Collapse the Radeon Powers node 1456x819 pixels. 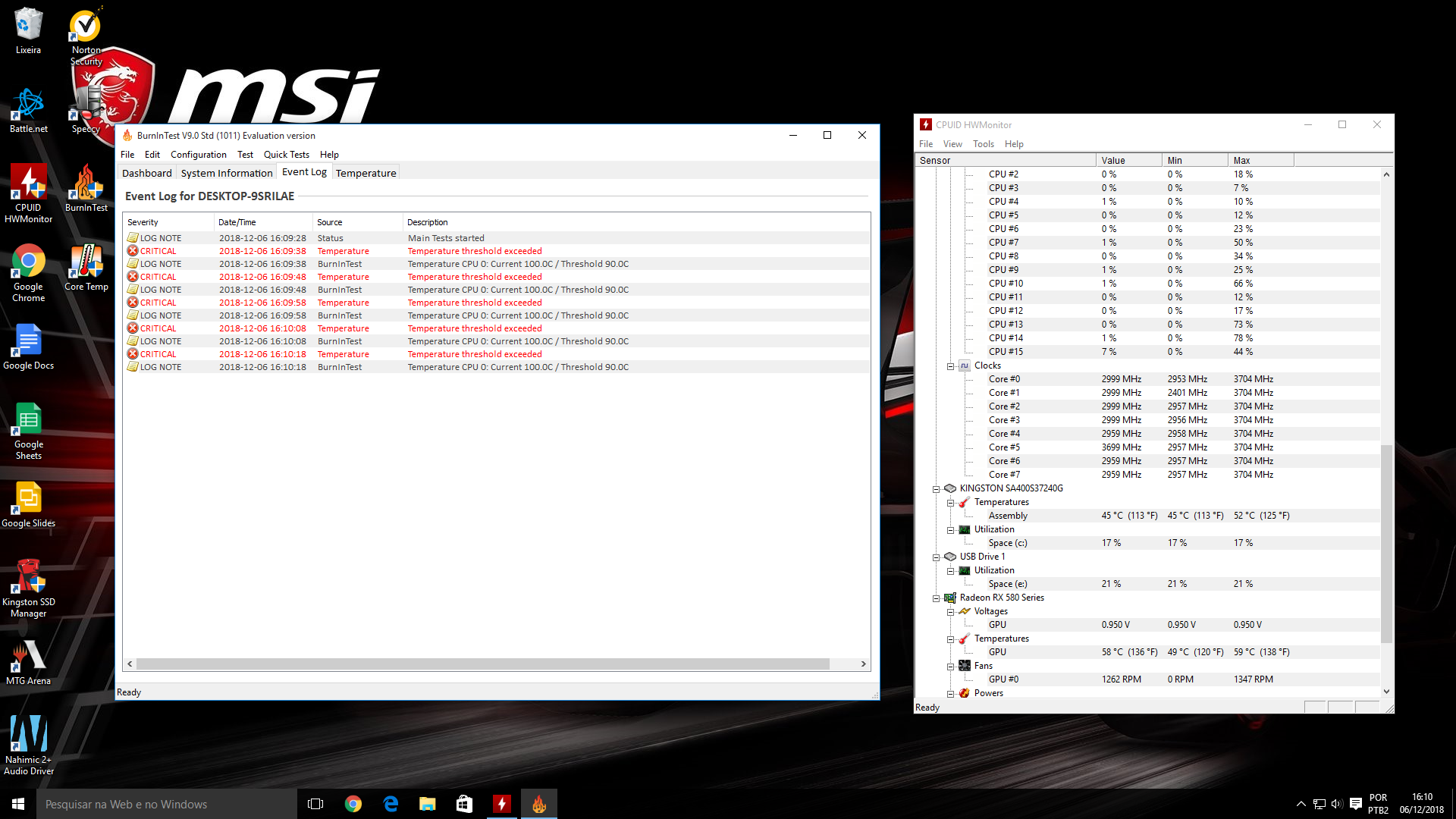[x=950, y=694]
